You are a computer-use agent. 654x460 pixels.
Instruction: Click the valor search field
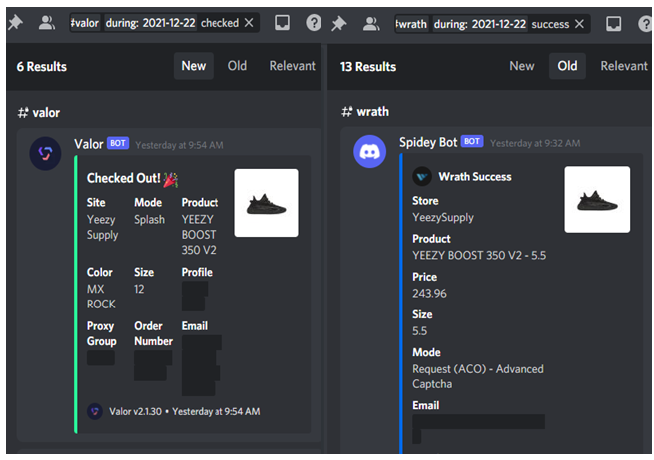pyautogui.click(x=165, y=23)
